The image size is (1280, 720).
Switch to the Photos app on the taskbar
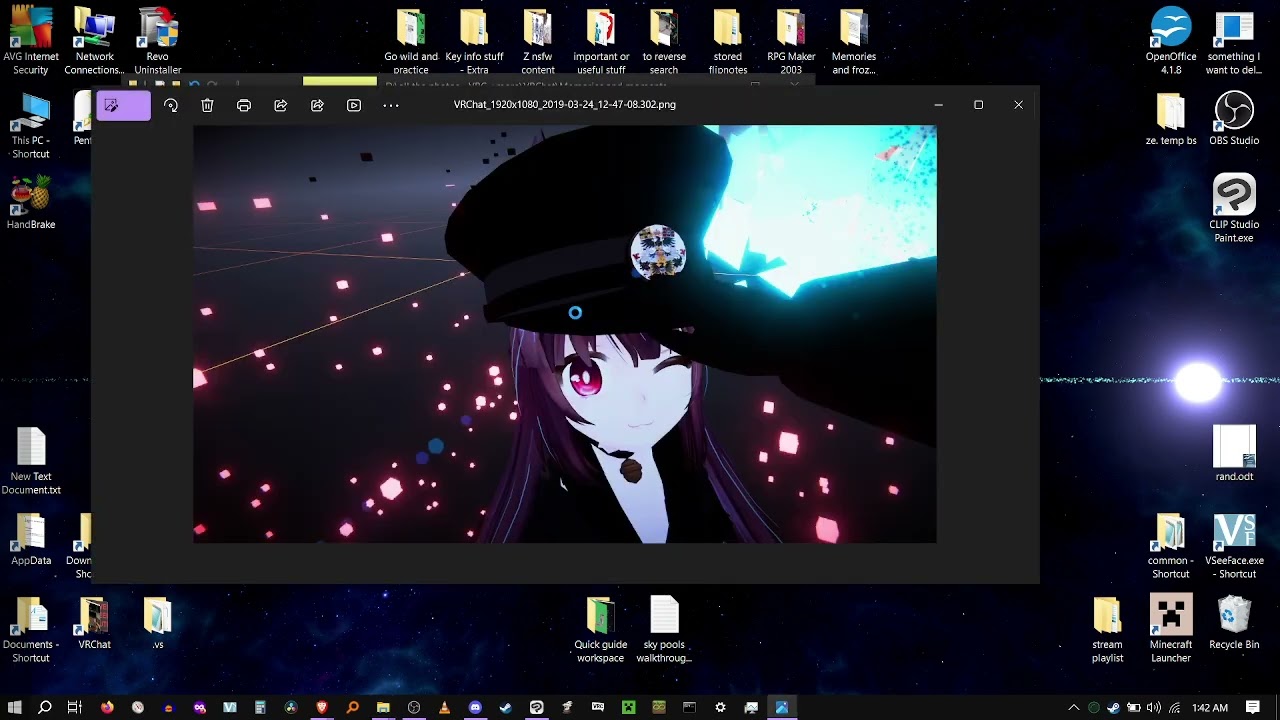[x=782, y=708]
